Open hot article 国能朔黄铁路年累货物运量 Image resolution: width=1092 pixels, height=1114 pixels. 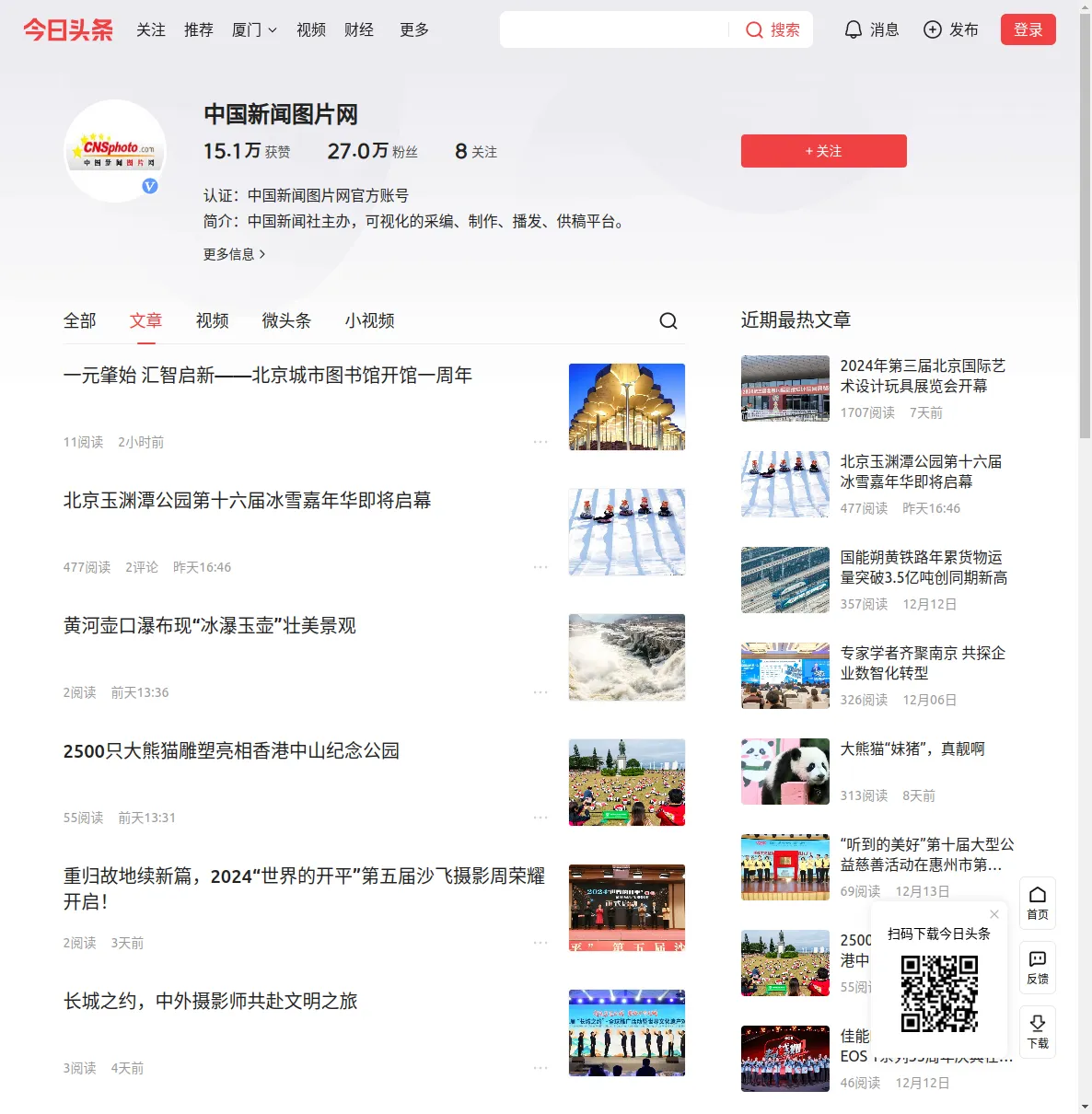(924, 567)
